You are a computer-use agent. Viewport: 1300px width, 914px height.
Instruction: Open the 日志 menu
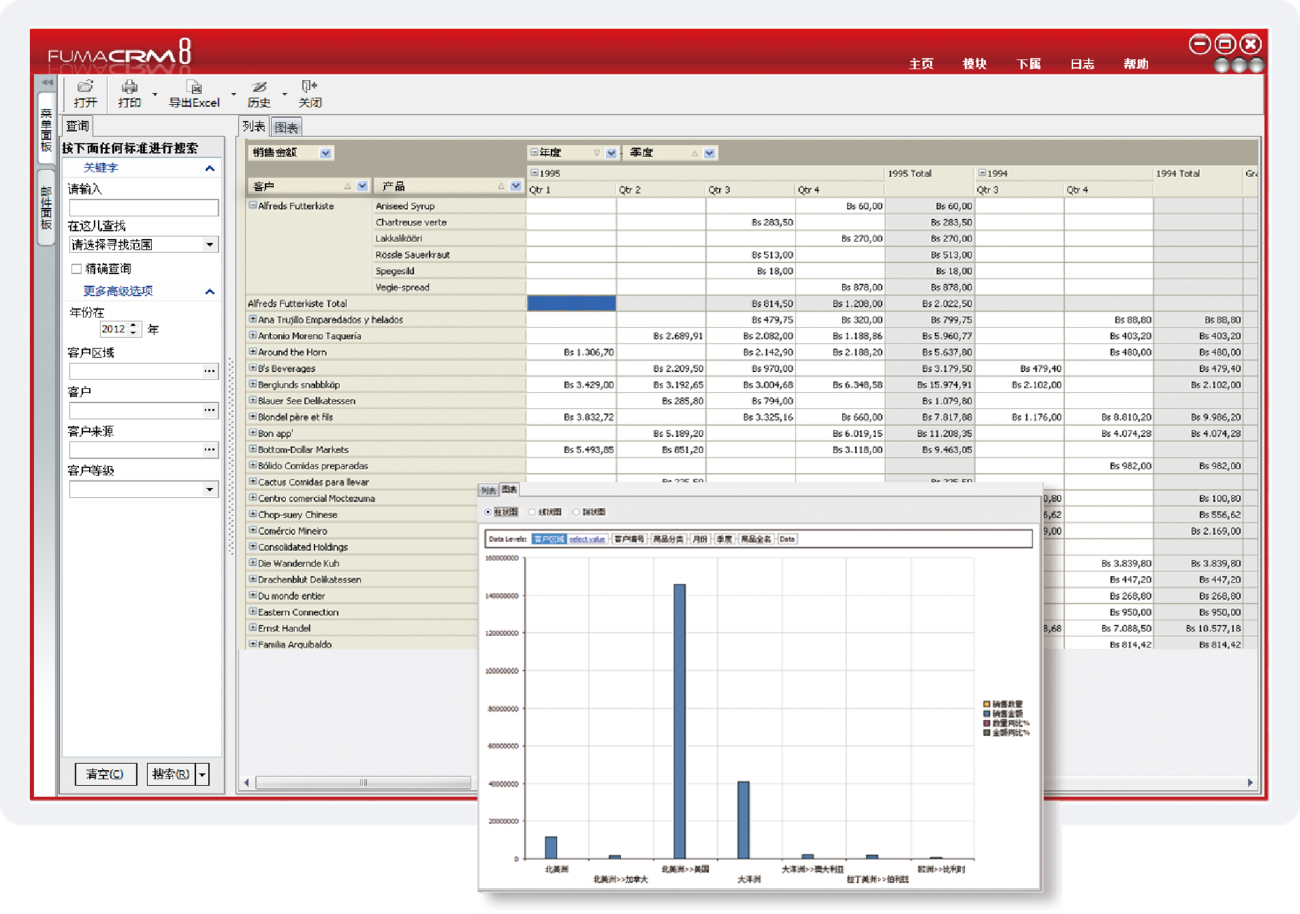pos(1082,64)
